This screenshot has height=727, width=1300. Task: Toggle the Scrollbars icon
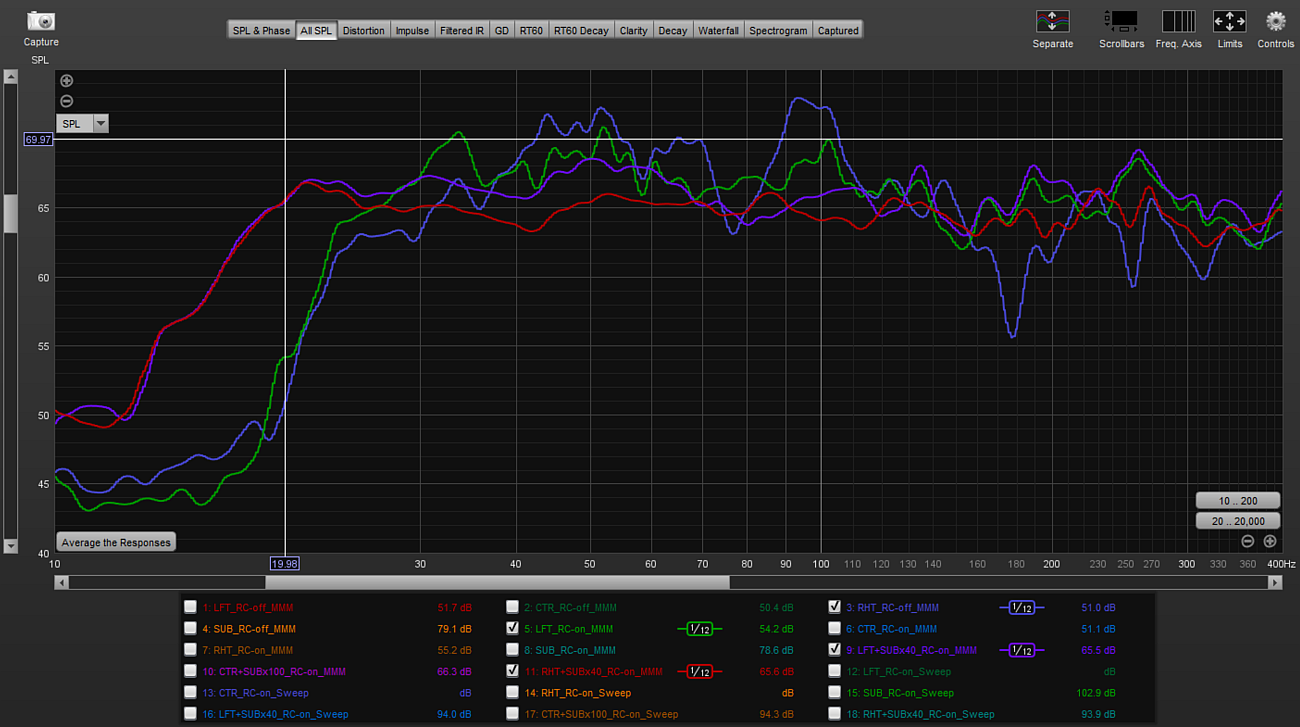(x=1121, y=21)
